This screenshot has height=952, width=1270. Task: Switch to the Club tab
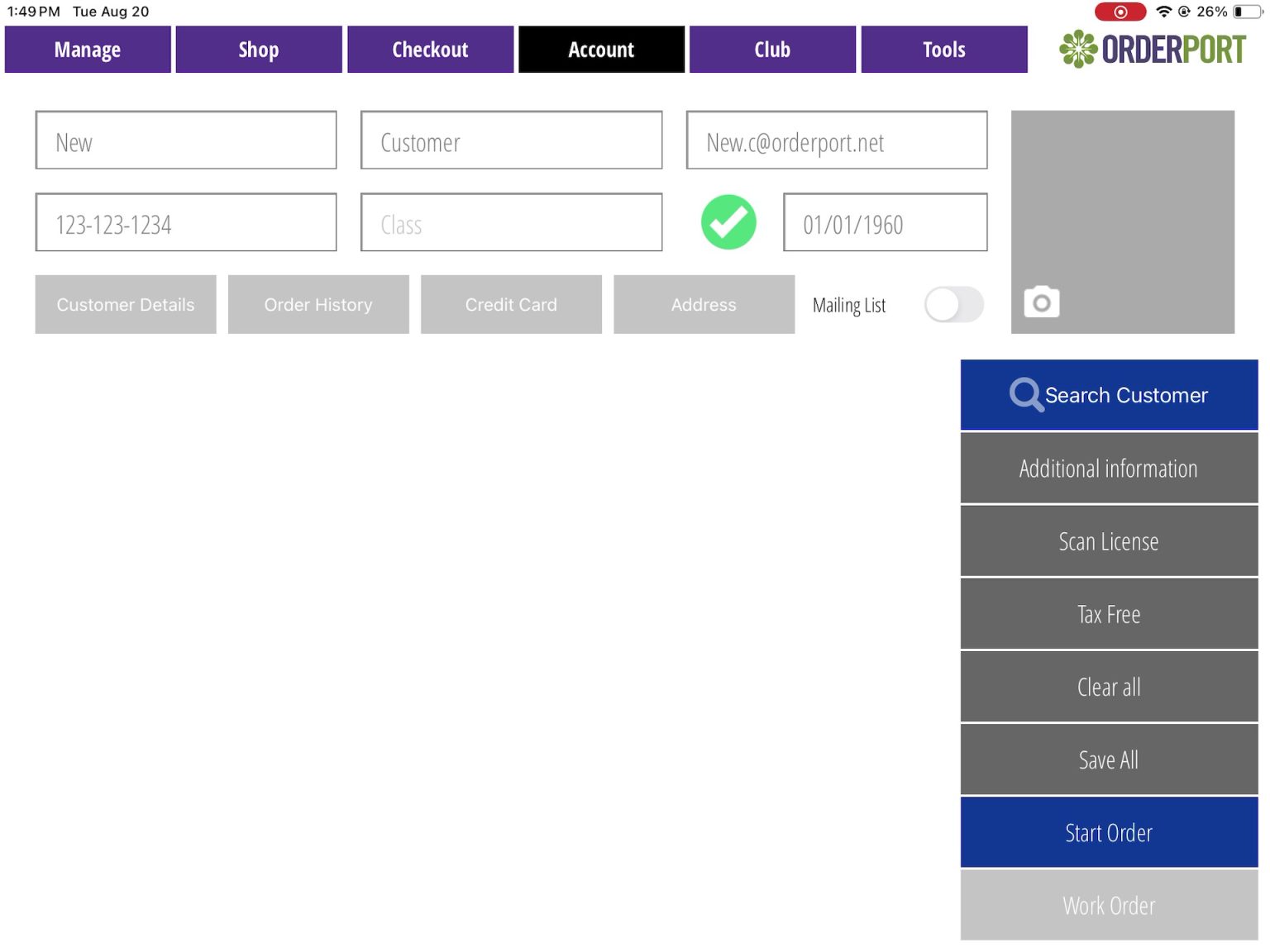pyautogui.click(x=771, y=49)
